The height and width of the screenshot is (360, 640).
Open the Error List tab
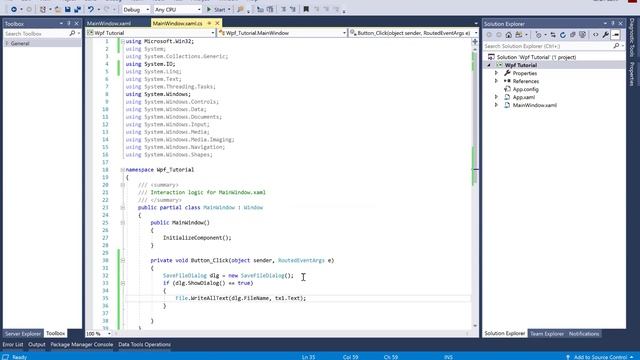pos(13,344)
